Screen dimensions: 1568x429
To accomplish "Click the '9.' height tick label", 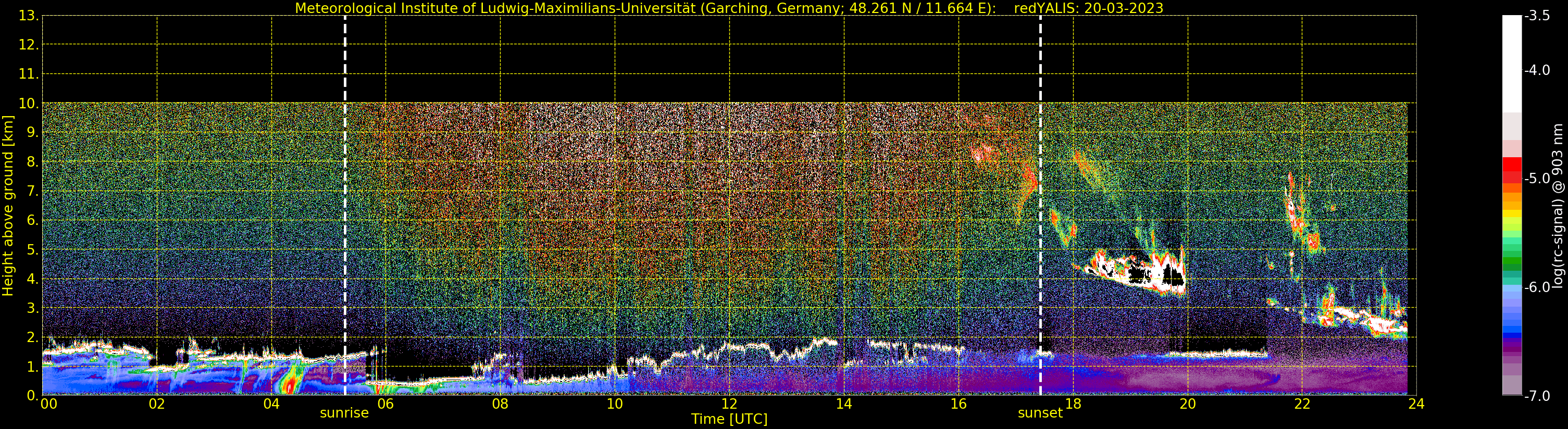I will [33, 133].
